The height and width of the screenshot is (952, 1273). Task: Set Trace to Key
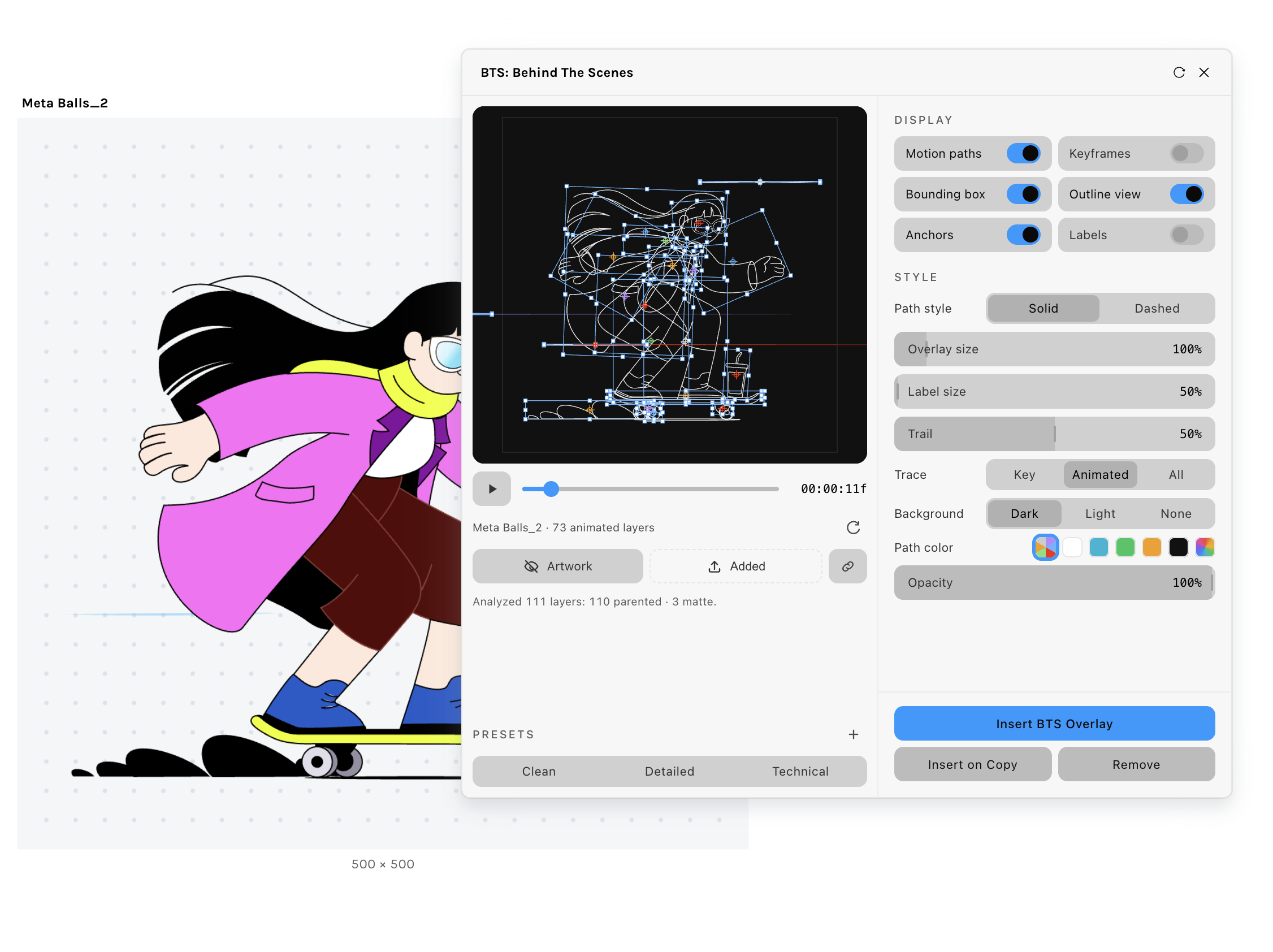coord(1024,474)
